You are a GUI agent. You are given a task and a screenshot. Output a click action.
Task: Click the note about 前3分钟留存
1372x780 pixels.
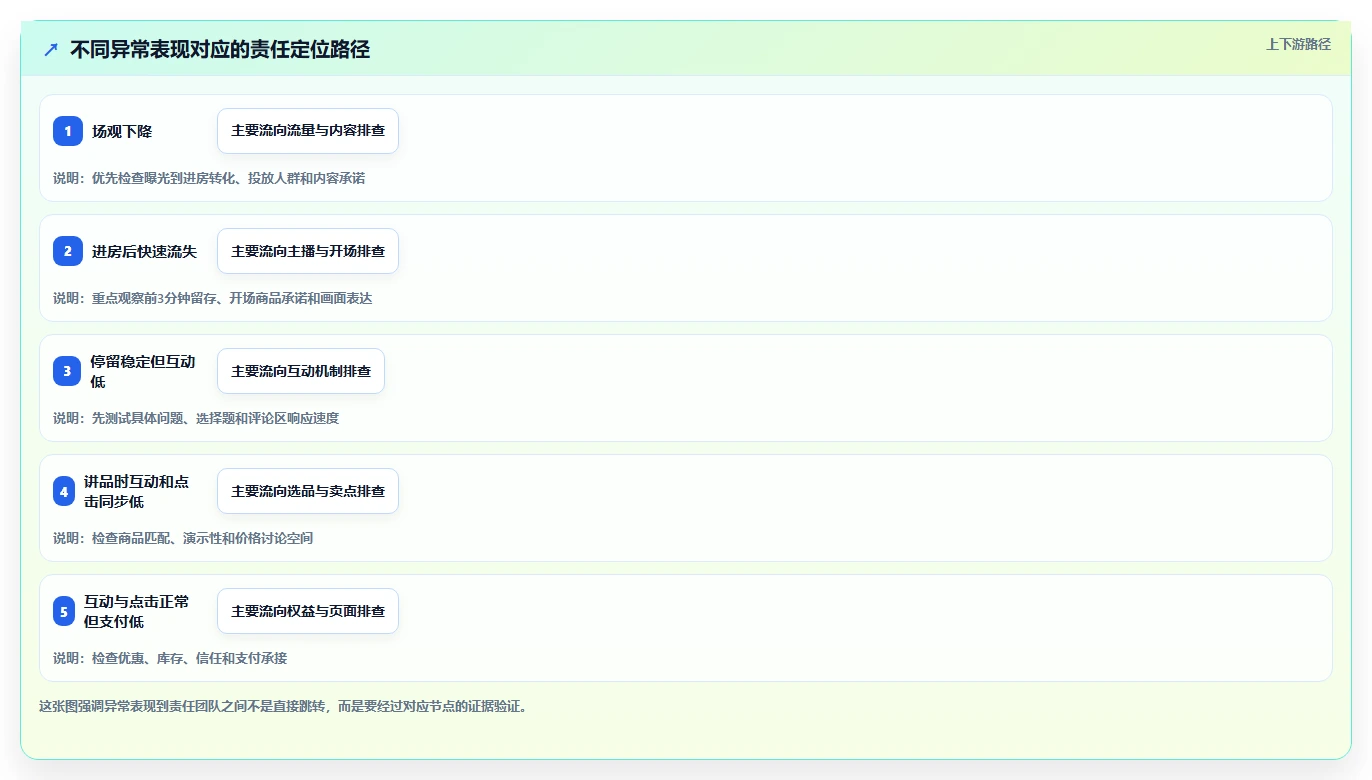212,298
